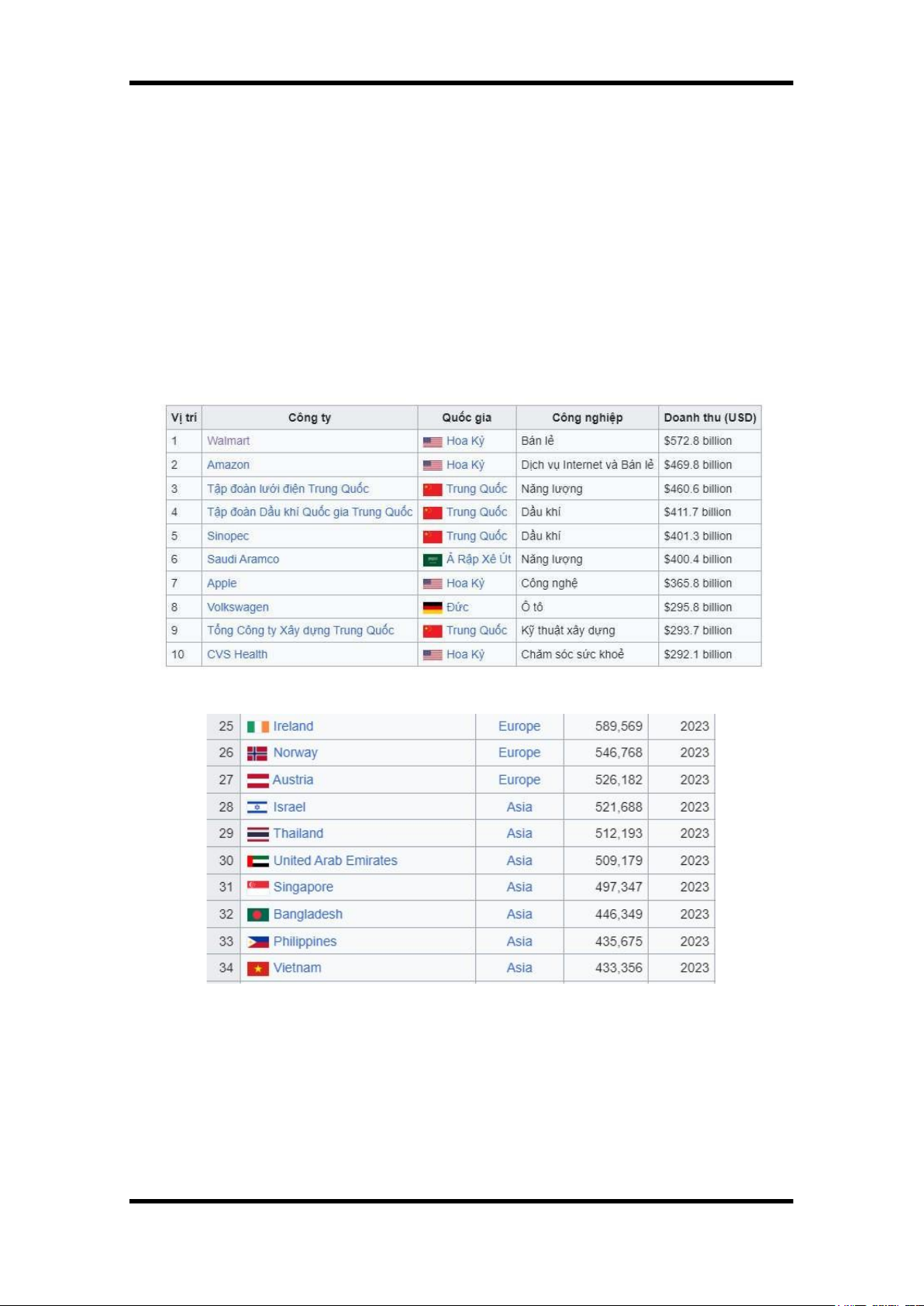Click the Norway flag icon
The image size is (924, 1306).
(x=257, y=753)
